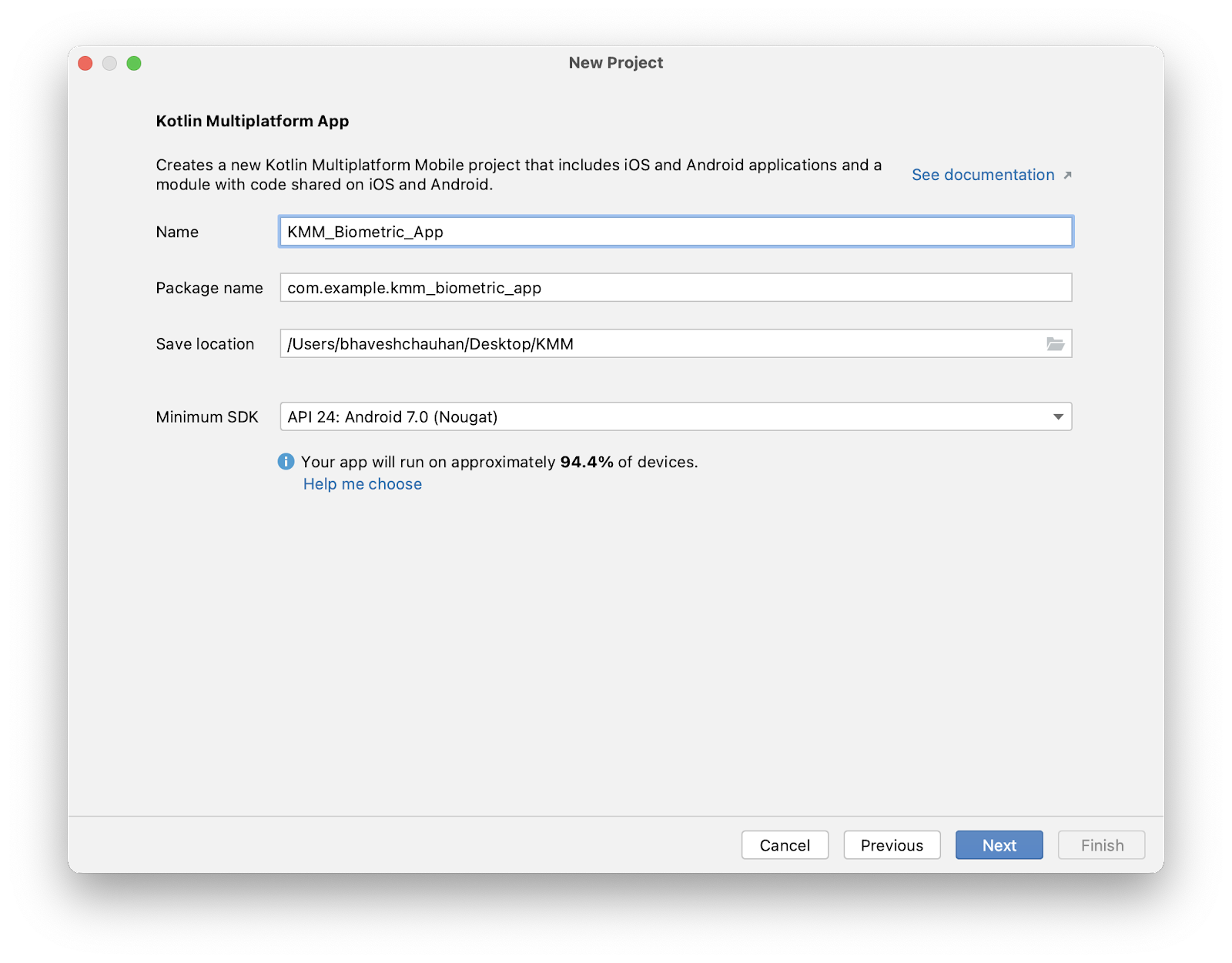Click the Minimum SDK dropdown arrow icon
1232x963 pixels.
(1059, 416)
